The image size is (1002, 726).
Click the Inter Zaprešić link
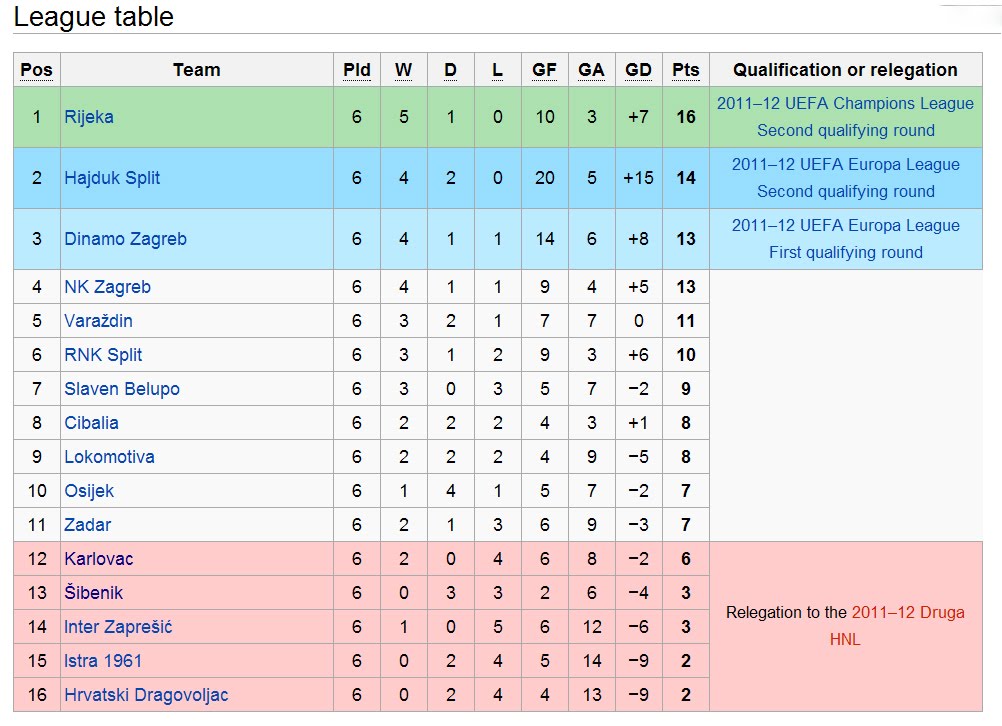click(x=118, y=627)
